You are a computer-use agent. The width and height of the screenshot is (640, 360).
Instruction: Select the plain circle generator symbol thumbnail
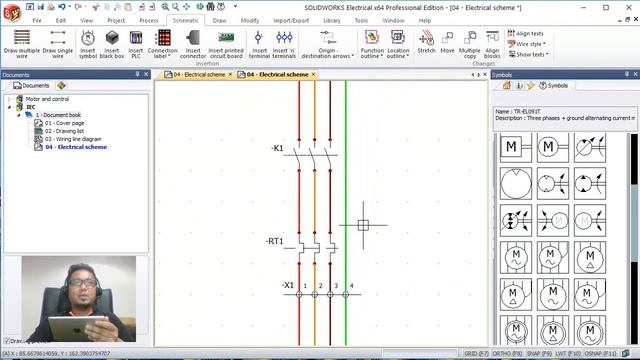point(516,184)
